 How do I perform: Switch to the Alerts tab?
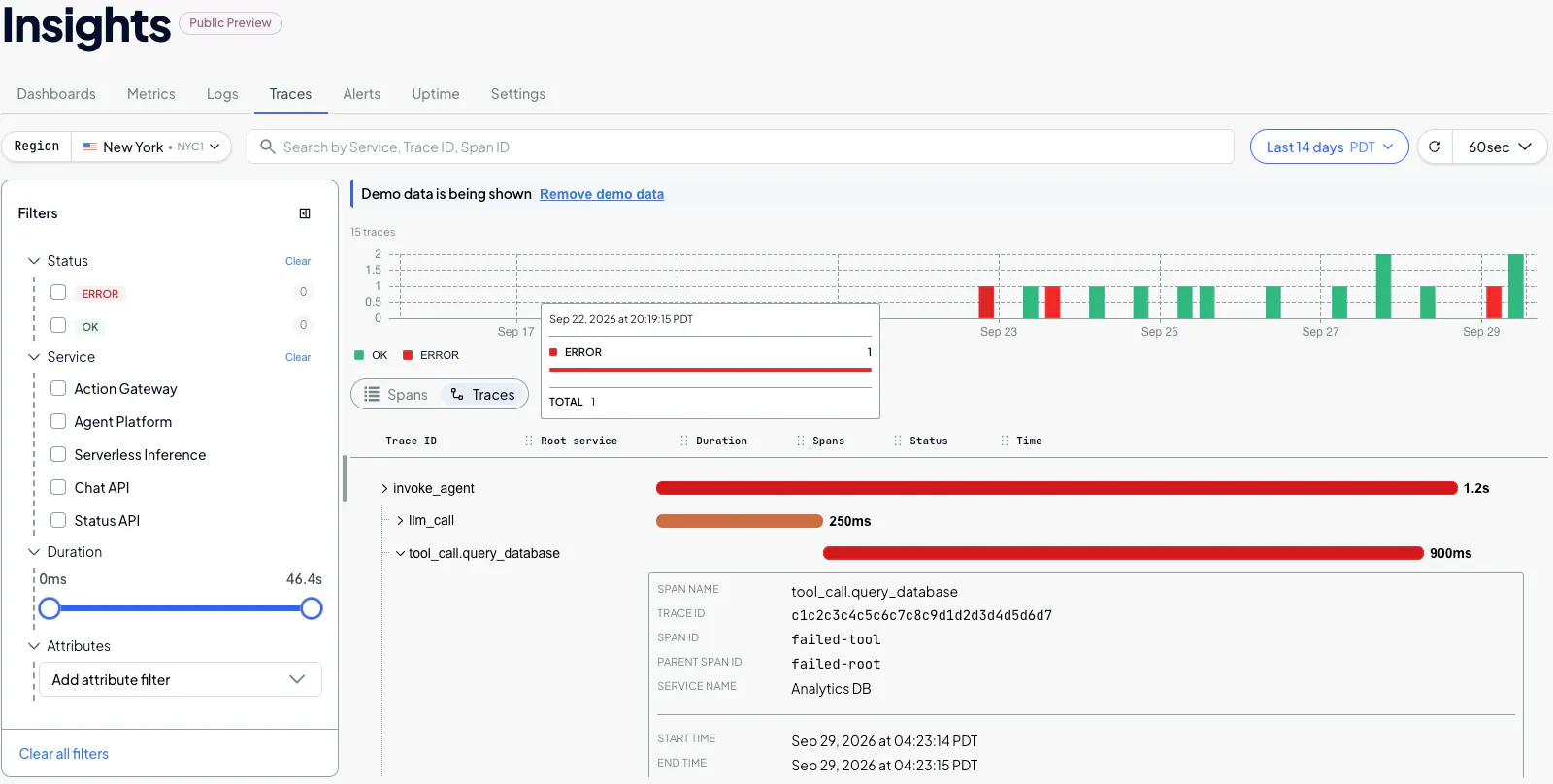[x=362, y=94]
